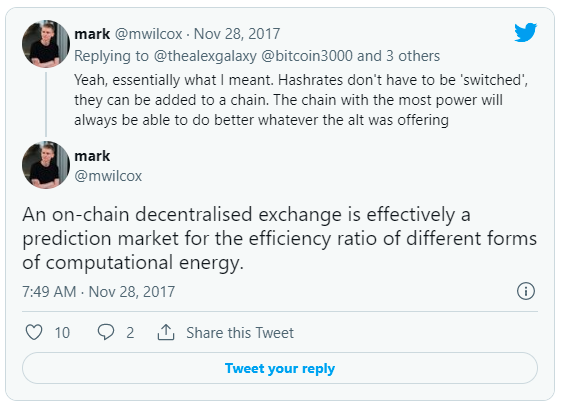Open the @mwilcox handle under the main tweet name
This screenshot has height=408, width=563.
click(108, 176)
